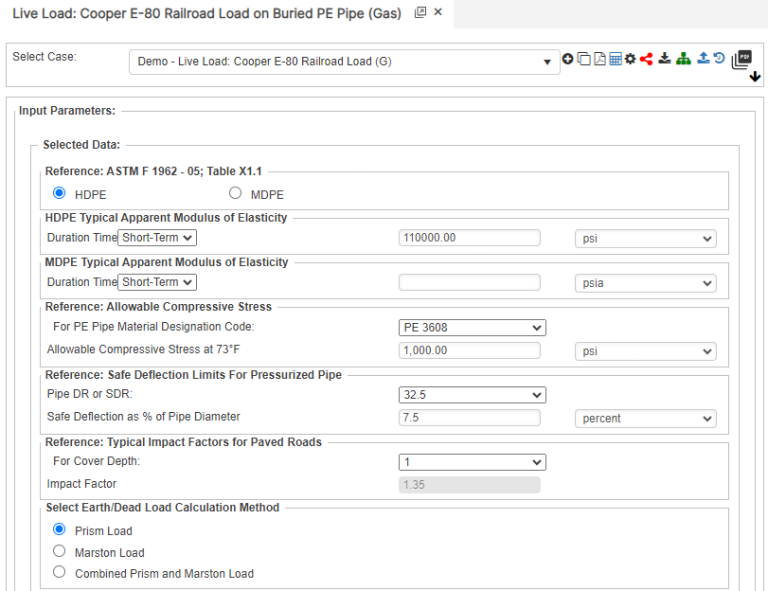The image size is (768, 591).
Task: Choose Combined Prism and Marston Load
Action: coord(59,573)
